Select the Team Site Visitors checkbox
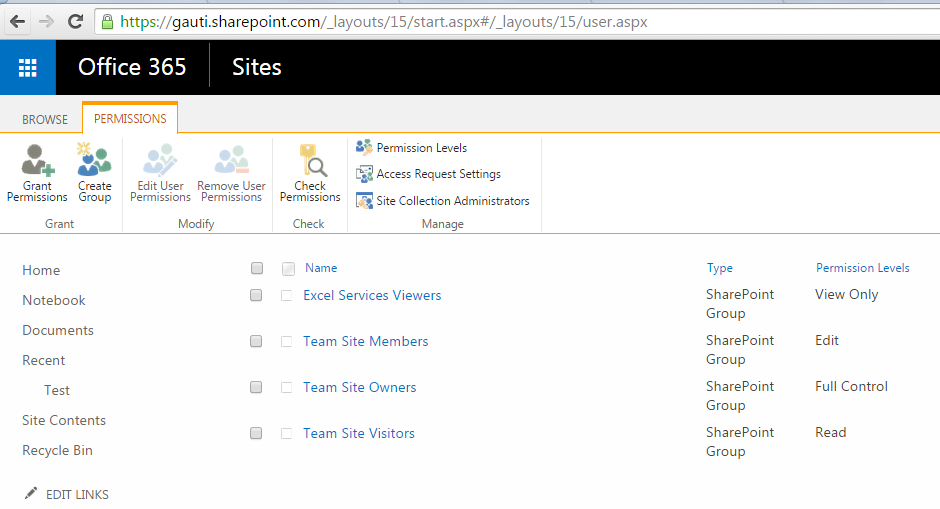Image resolution: width=940 pixels, height=509 pixels. 257,434
